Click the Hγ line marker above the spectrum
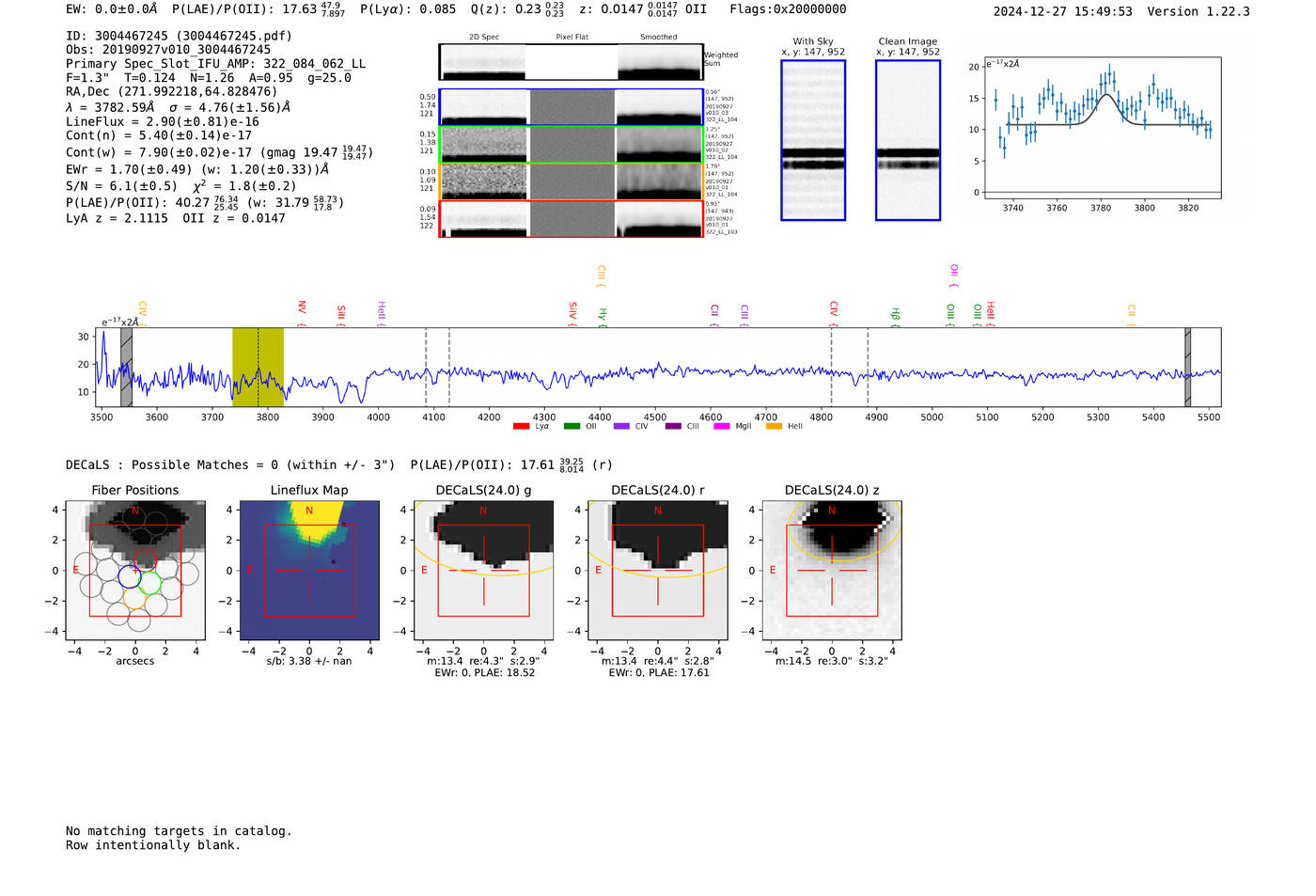 pyautogui.click(x=603, y=317)
